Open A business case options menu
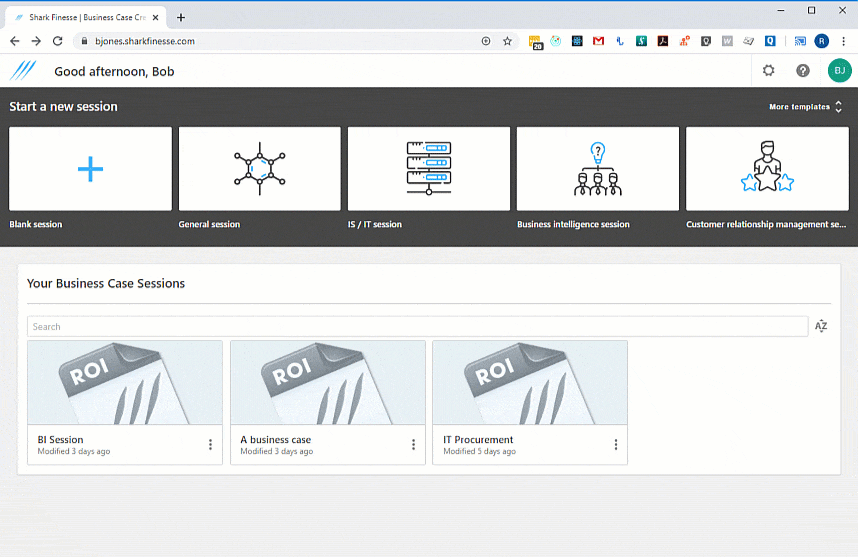 point(413,445)
